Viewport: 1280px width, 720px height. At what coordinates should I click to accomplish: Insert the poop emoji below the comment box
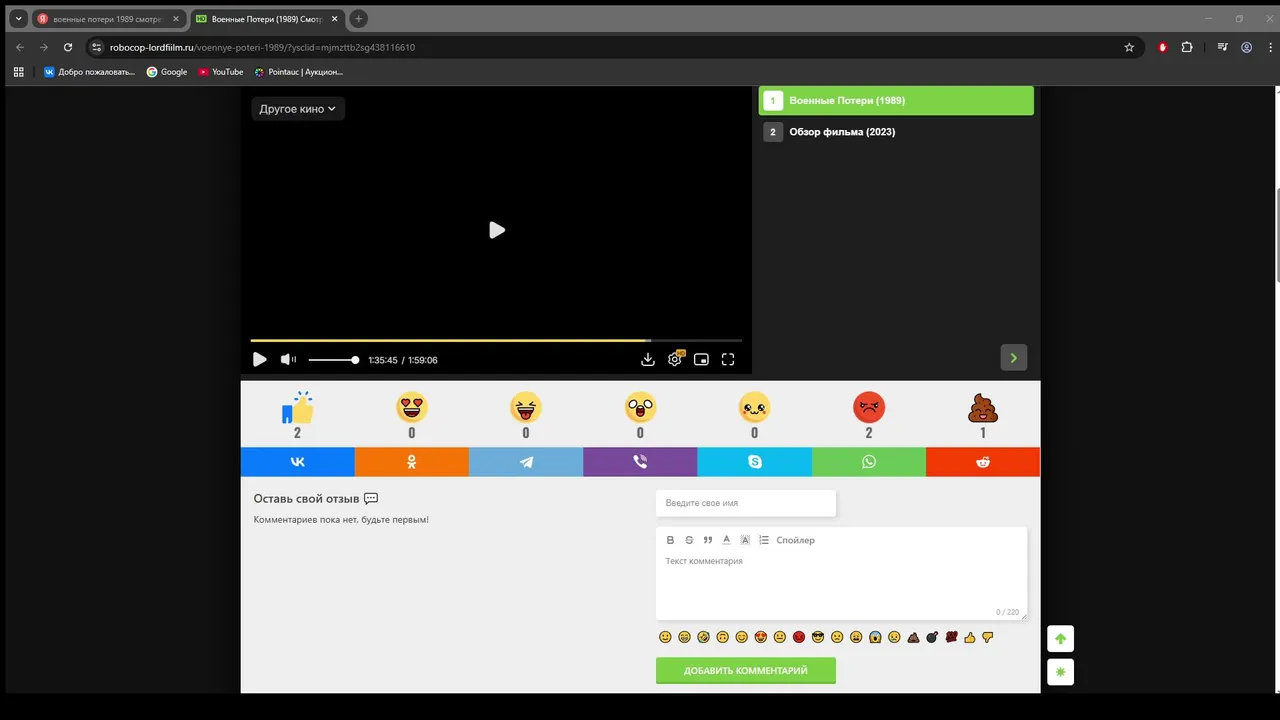point(913,637)
